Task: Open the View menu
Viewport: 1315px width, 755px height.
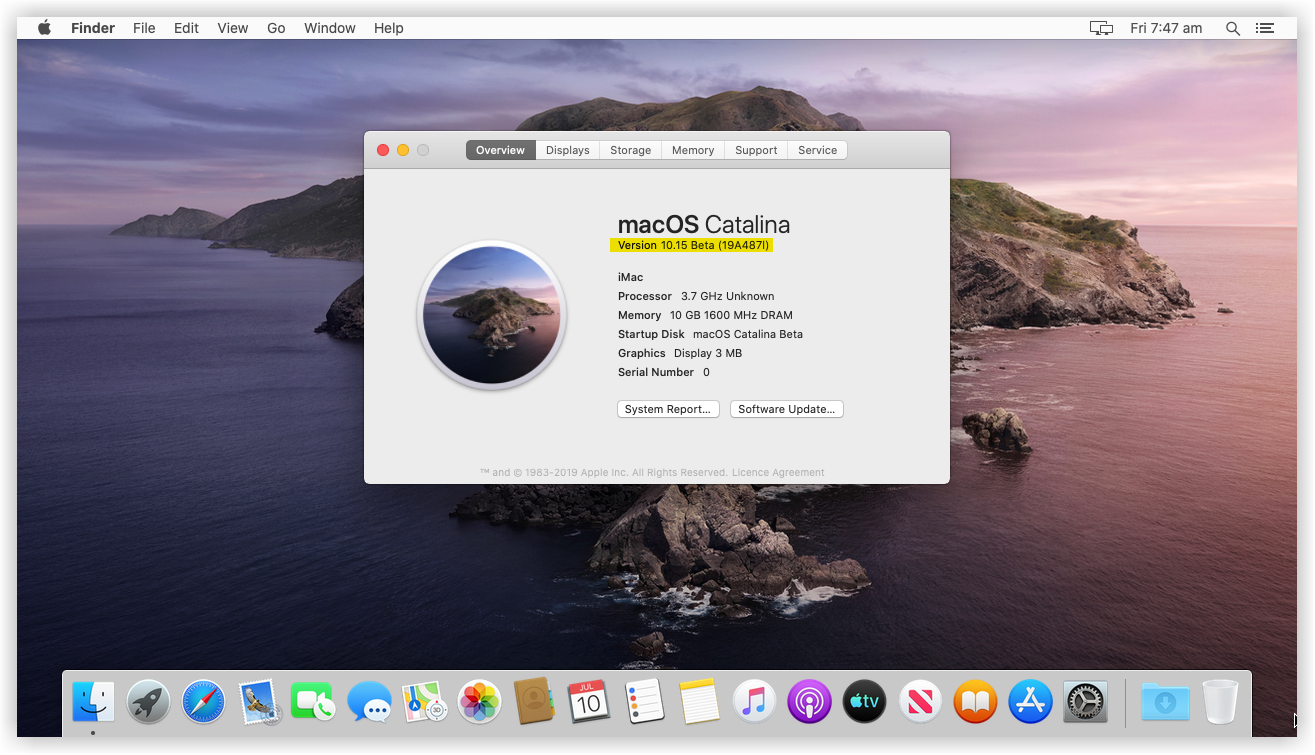Action: (x=233, y=28)
